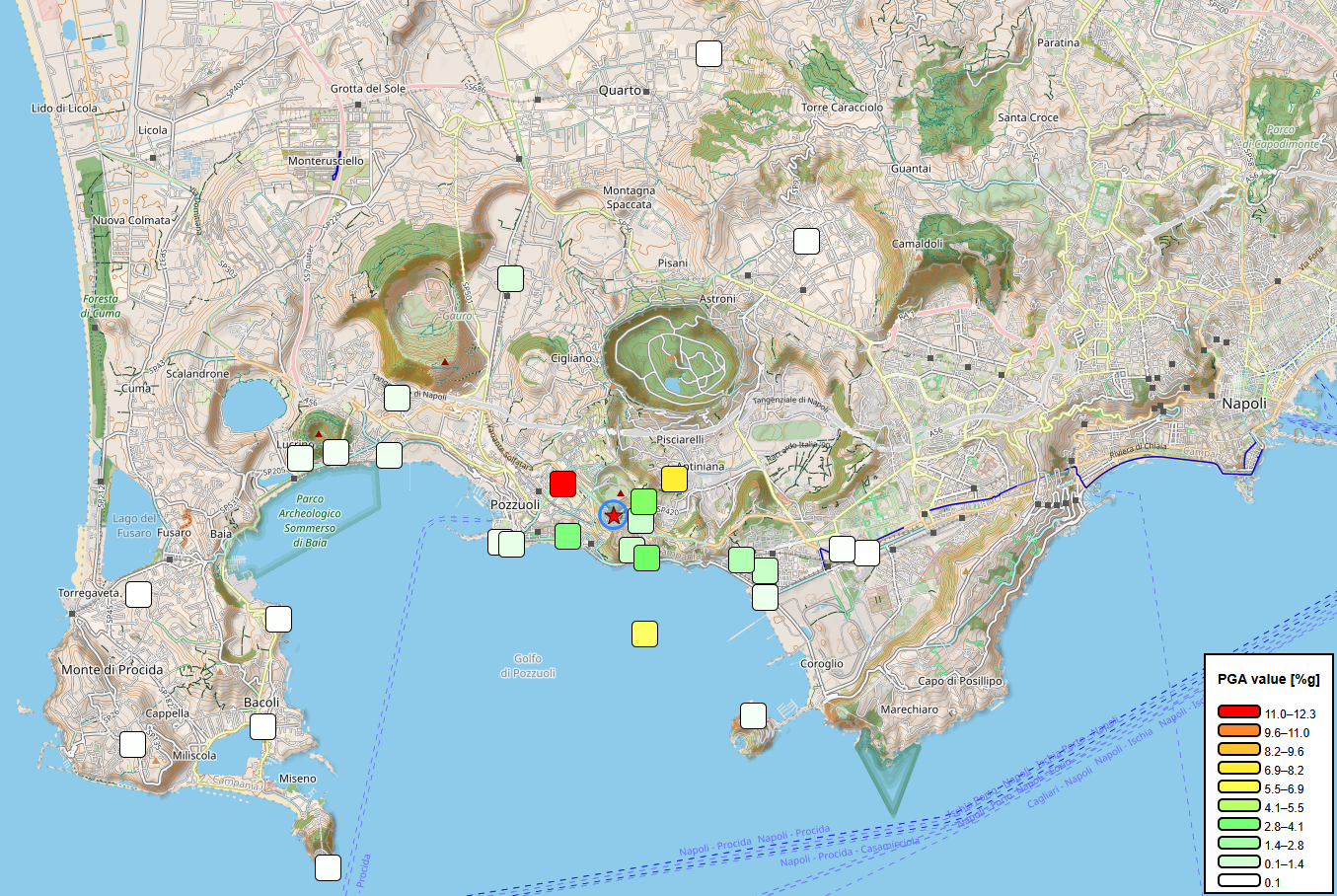
Task: Click the Napoli city label
Action: (x=1243, y=404)
